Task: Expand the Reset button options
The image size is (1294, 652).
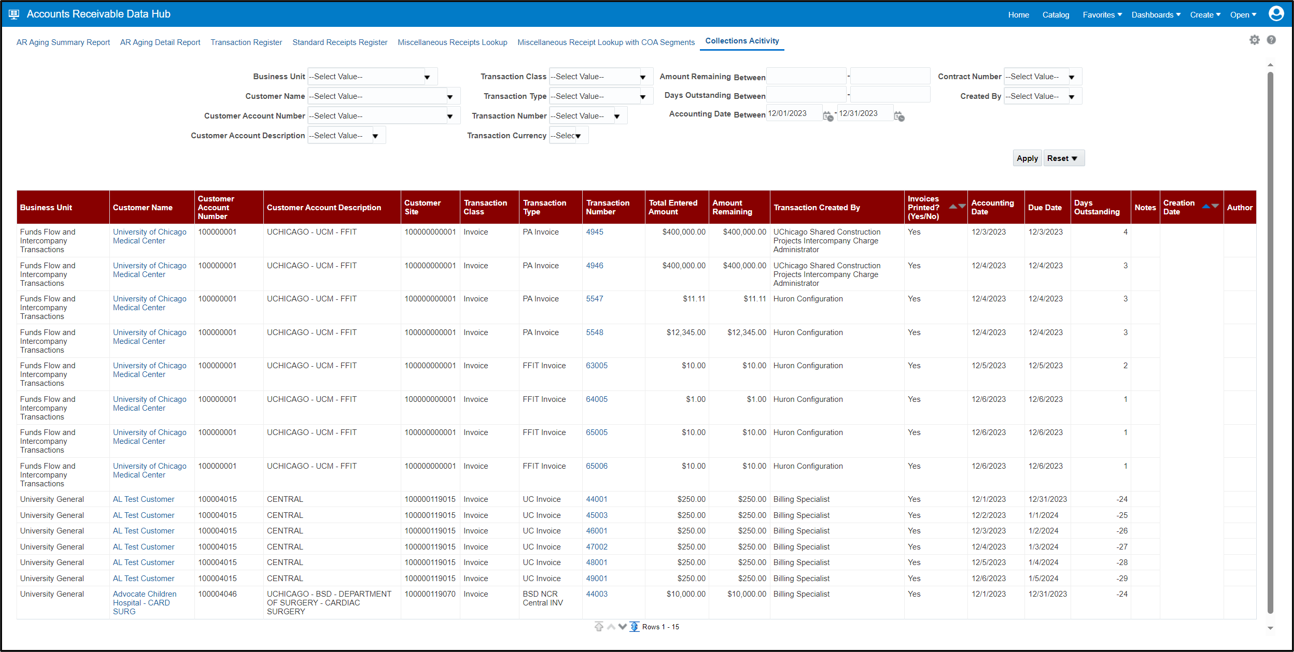Action: [1075, 159]
